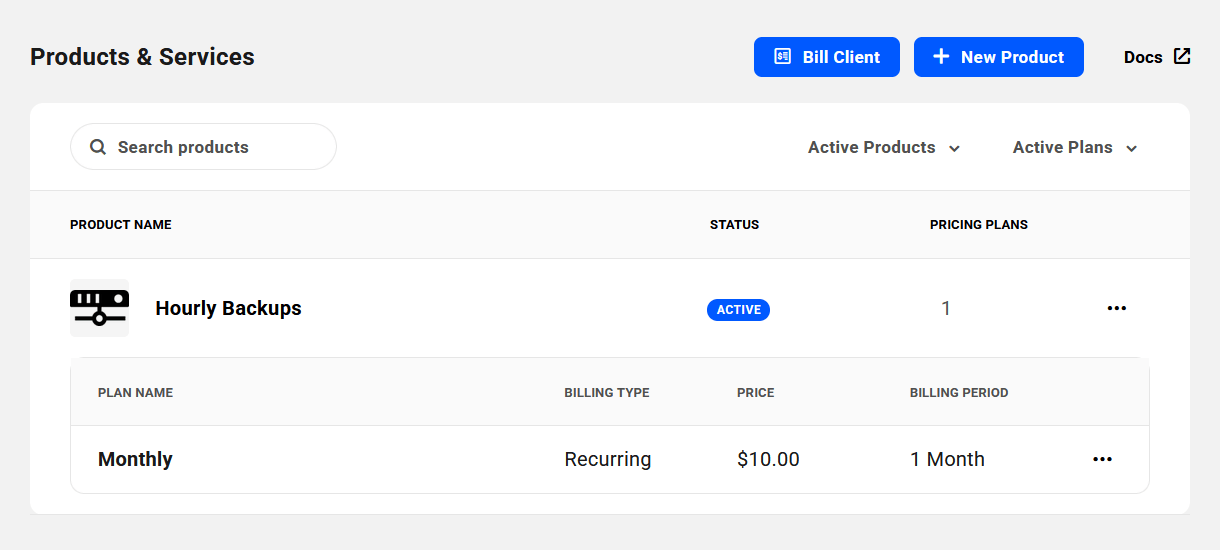The height and width of the screenshot is (550, 1220).
Task: Expand the Active Plans filter dropdown
Action: 1075,147
